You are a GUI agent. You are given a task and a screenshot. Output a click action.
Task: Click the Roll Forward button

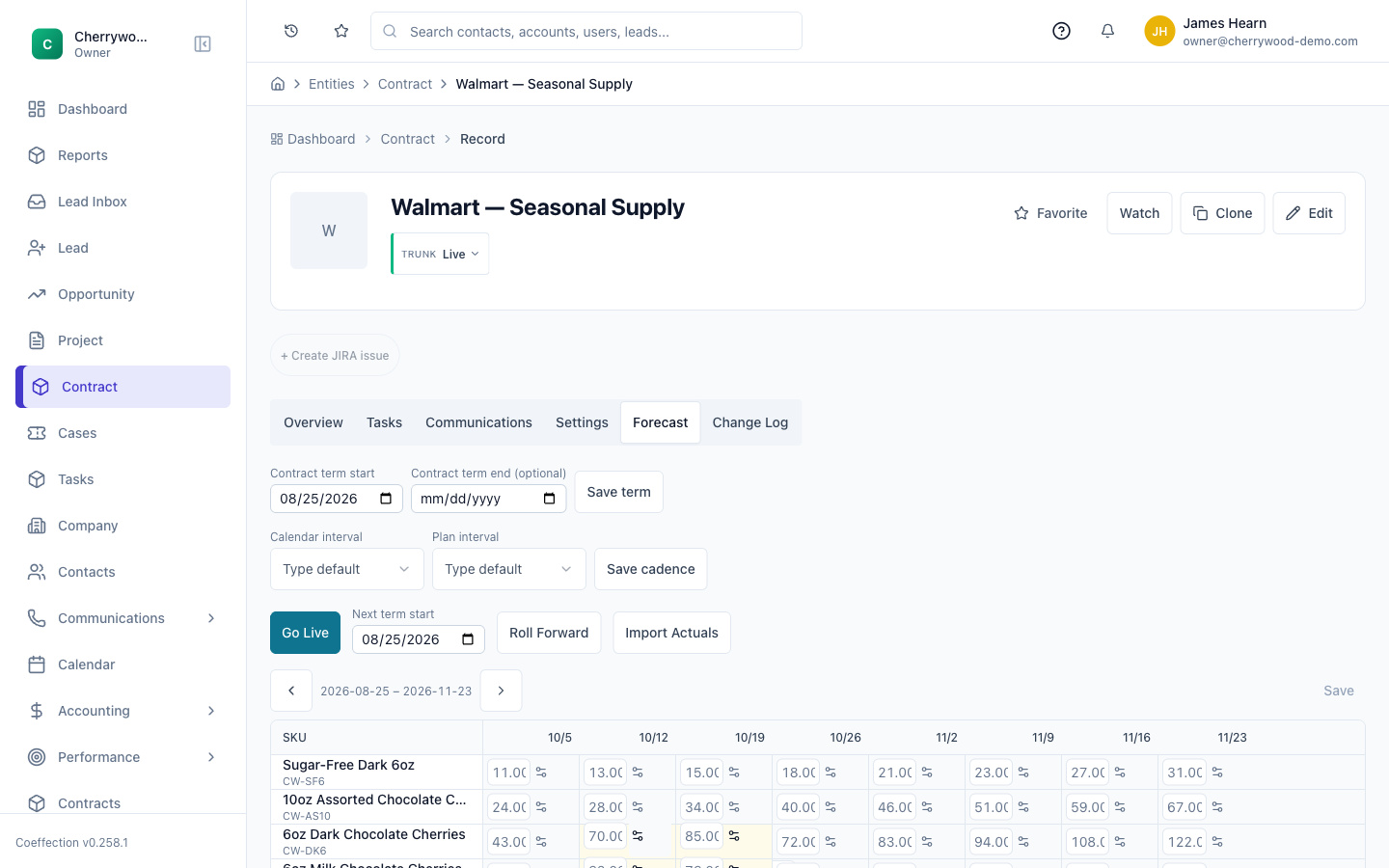coord(549,633)
